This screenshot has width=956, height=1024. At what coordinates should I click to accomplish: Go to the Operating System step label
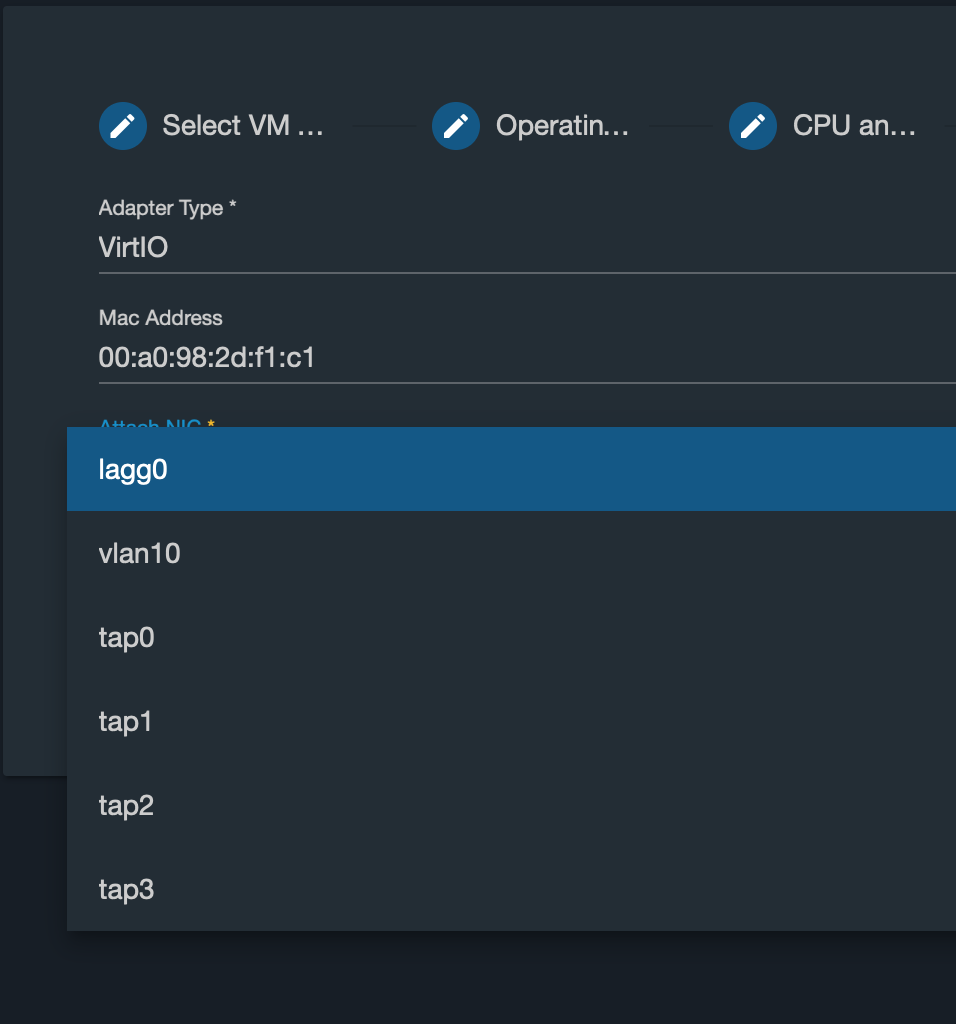click(x=562, y=125)
